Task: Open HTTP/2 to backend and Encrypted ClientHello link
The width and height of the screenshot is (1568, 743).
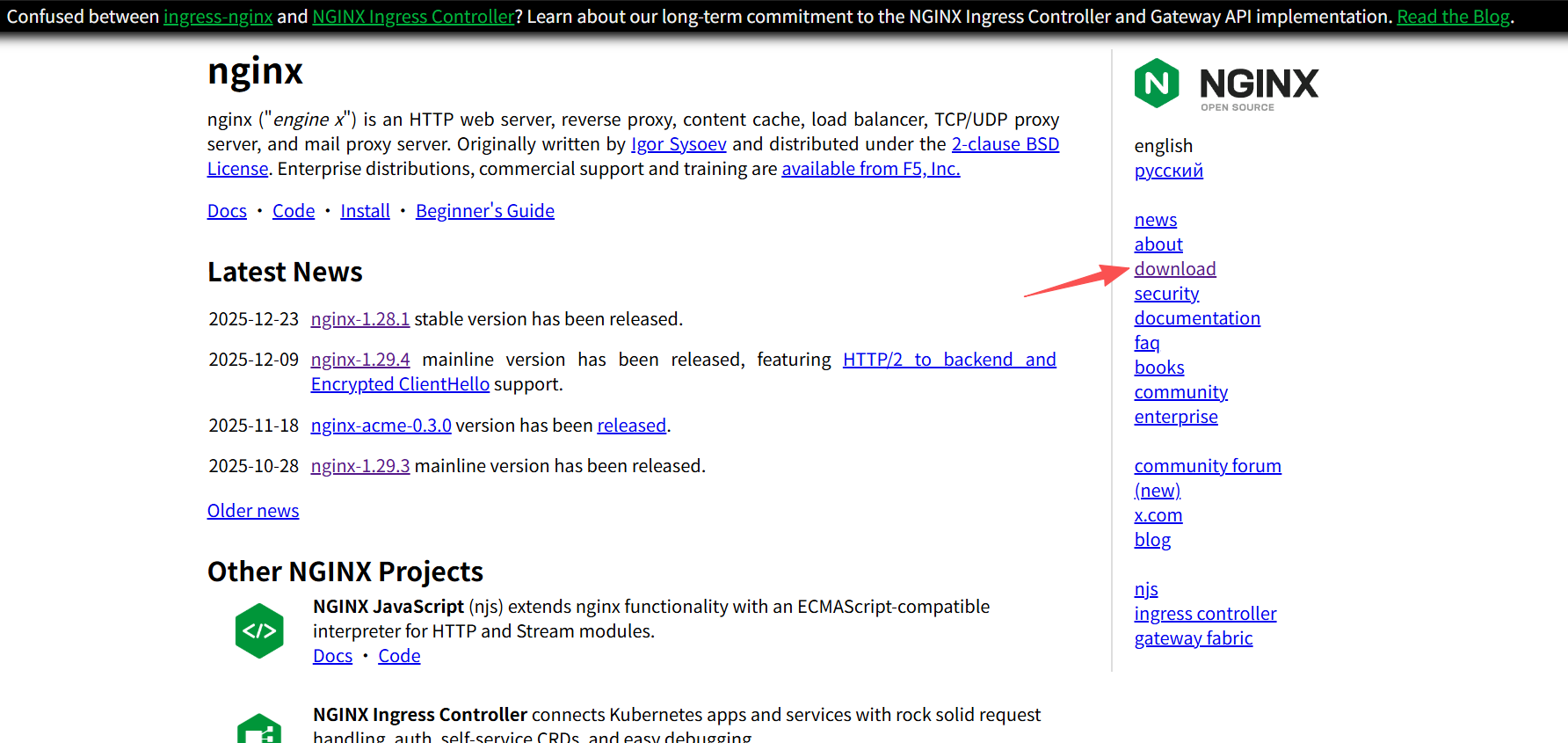Action: 949,360
